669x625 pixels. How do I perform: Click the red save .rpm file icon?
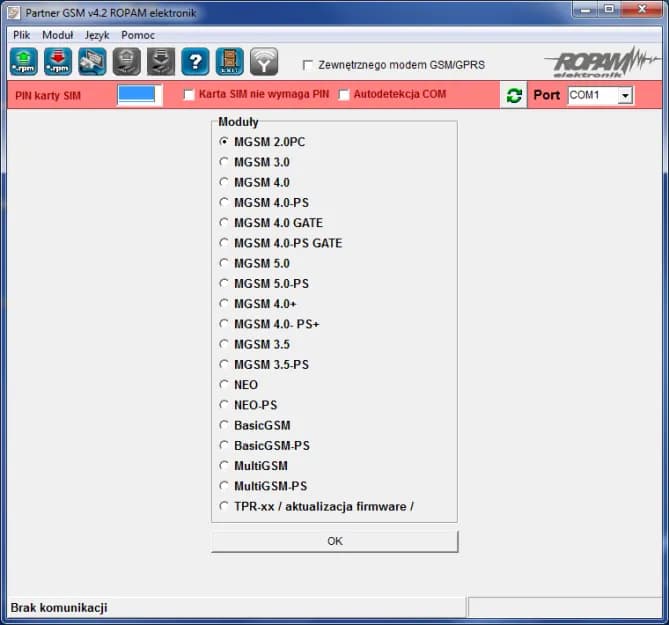coord(58,62)
